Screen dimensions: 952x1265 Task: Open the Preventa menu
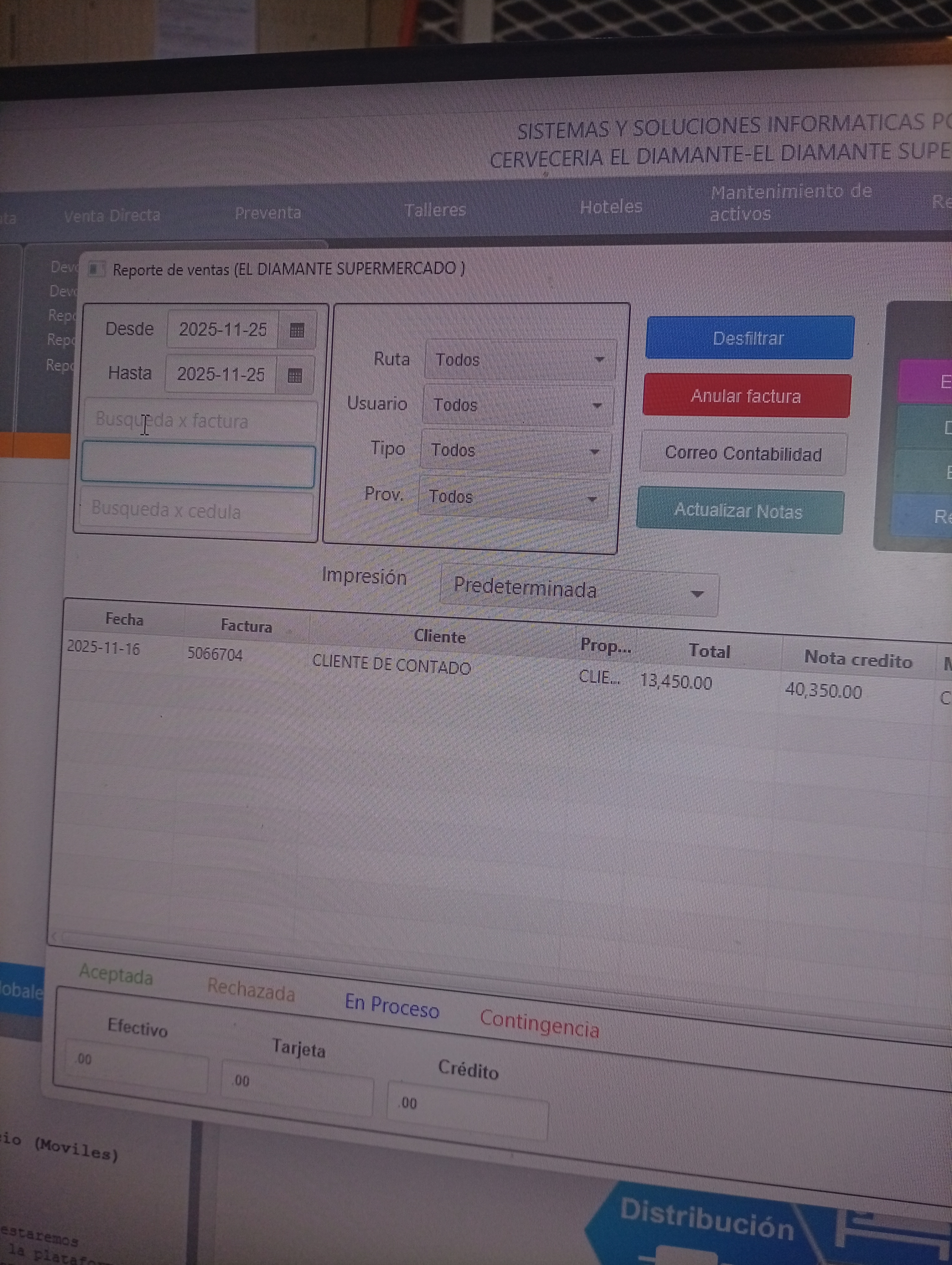pyautogui.click(x=267, y=213)
